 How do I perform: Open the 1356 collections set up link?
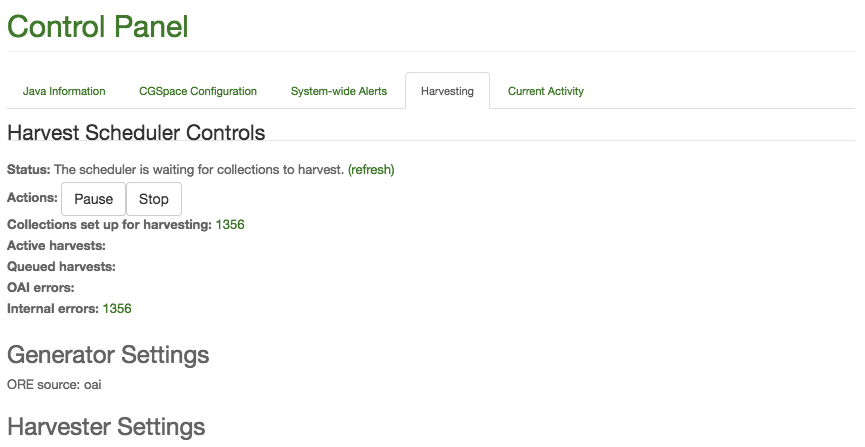(x=230, y=225)
